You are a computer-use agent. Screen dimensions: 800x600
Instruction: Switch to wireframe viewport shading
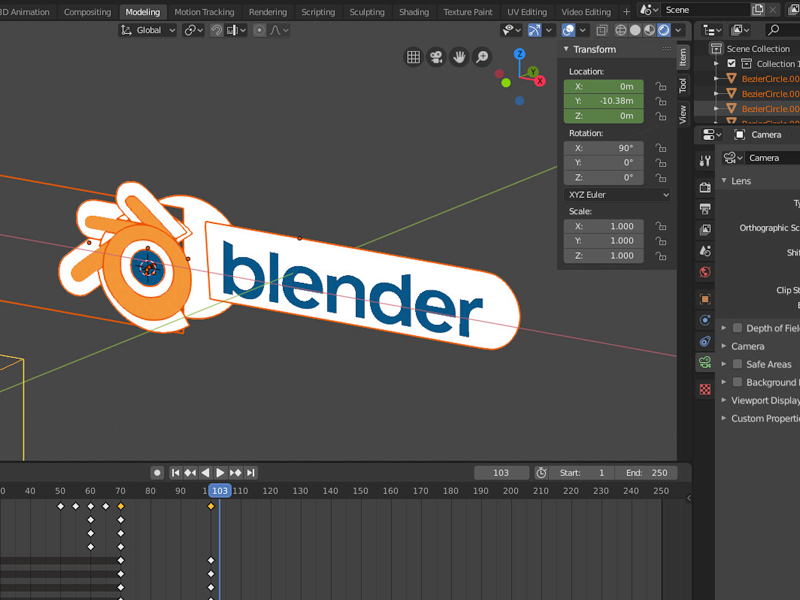620,30
